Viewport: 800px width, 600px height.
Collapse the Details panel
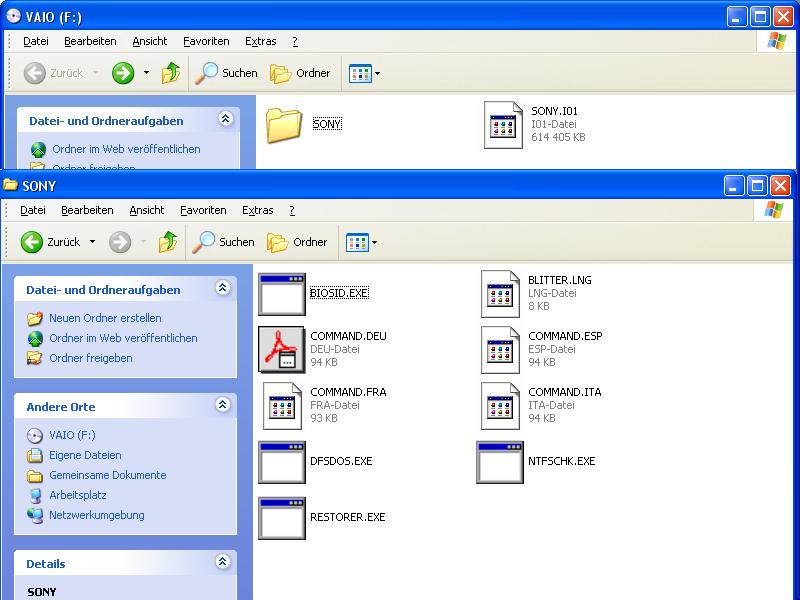(222, 562)
